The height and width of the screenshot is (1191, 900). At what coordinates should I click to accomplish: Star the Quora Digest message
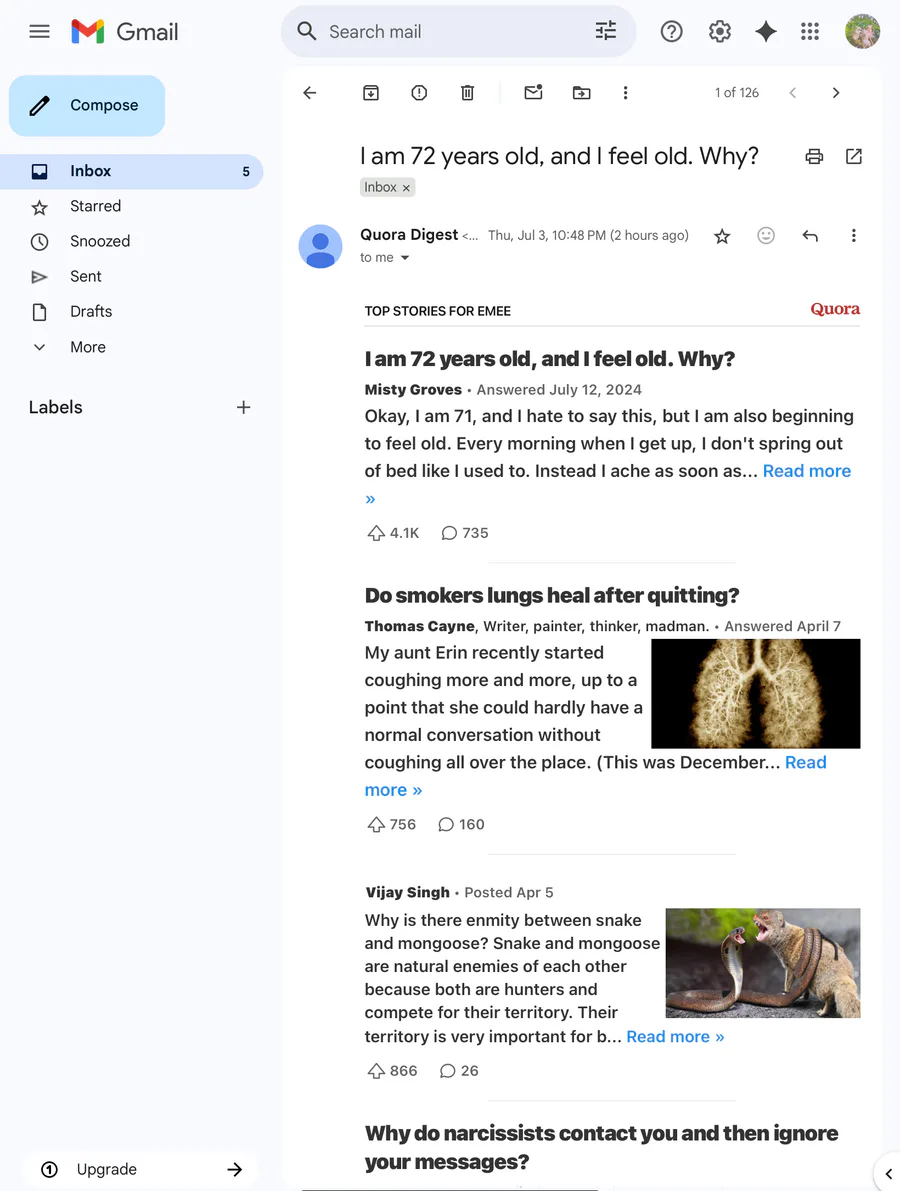click(x=722, y=236)
